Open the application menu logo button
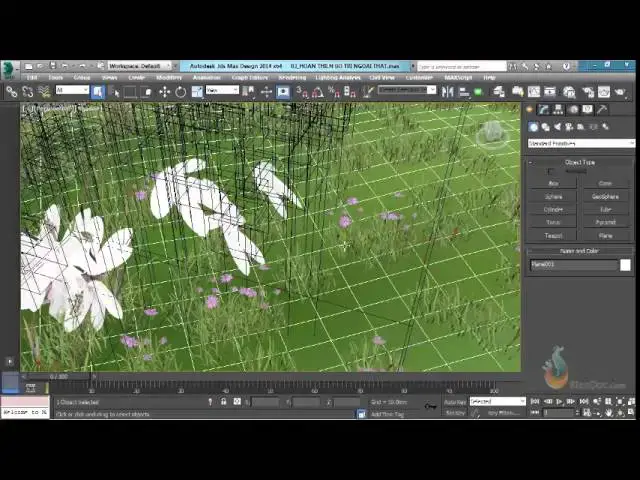The height and width of the screenshot is (480, 640). [x=8, y=70]
